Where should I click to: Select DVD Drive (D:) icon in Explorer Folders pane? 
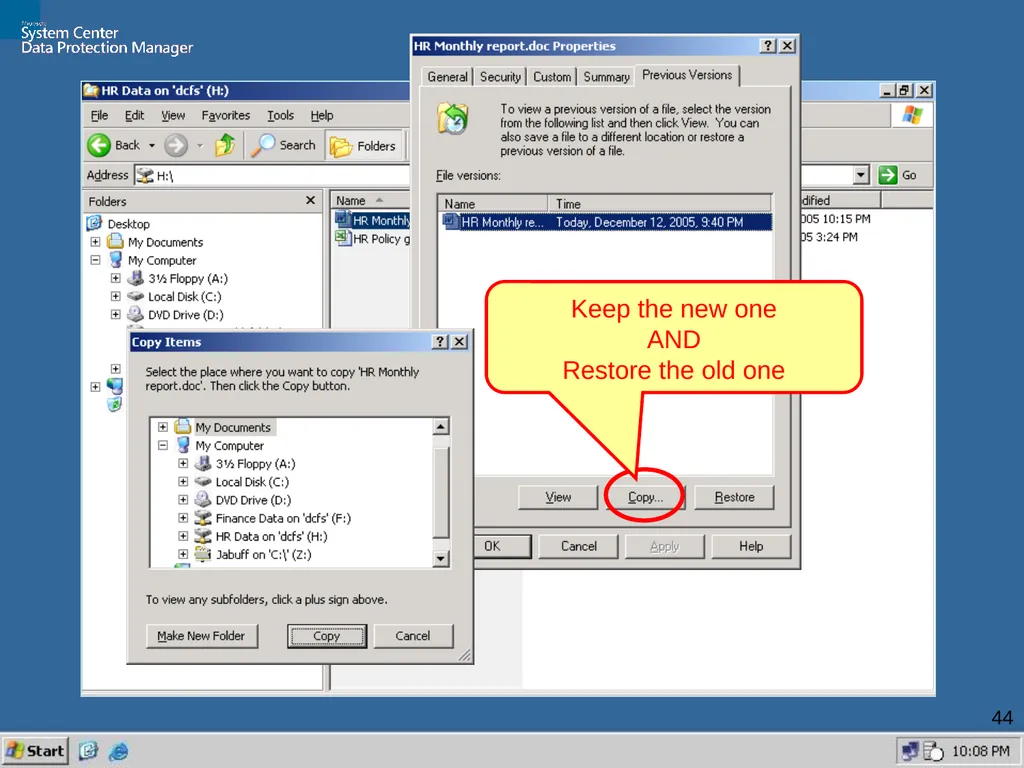tap(135, 314)
